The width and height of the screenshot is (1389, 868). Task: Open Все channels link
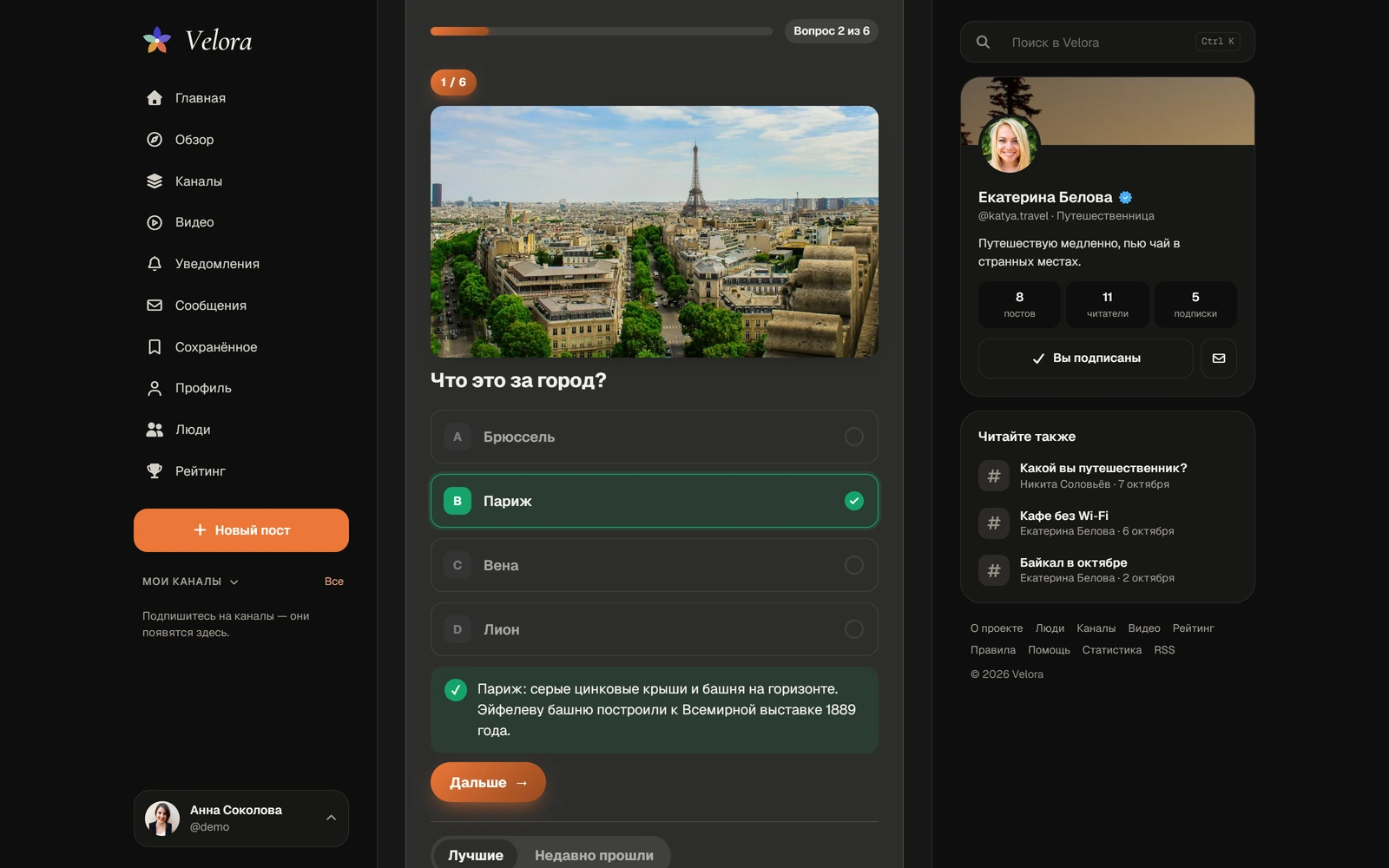(334, 582)
